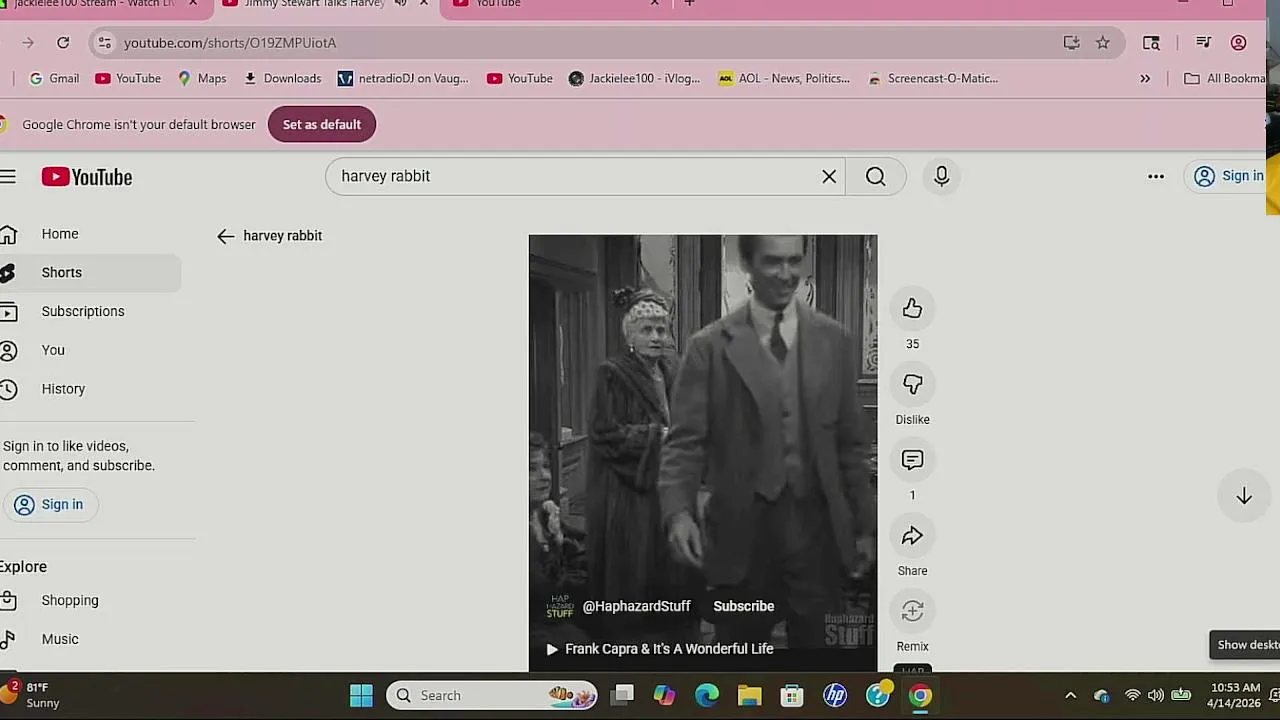
Task: Open Microsoft Store from taskbar
Action: point(792,695)
